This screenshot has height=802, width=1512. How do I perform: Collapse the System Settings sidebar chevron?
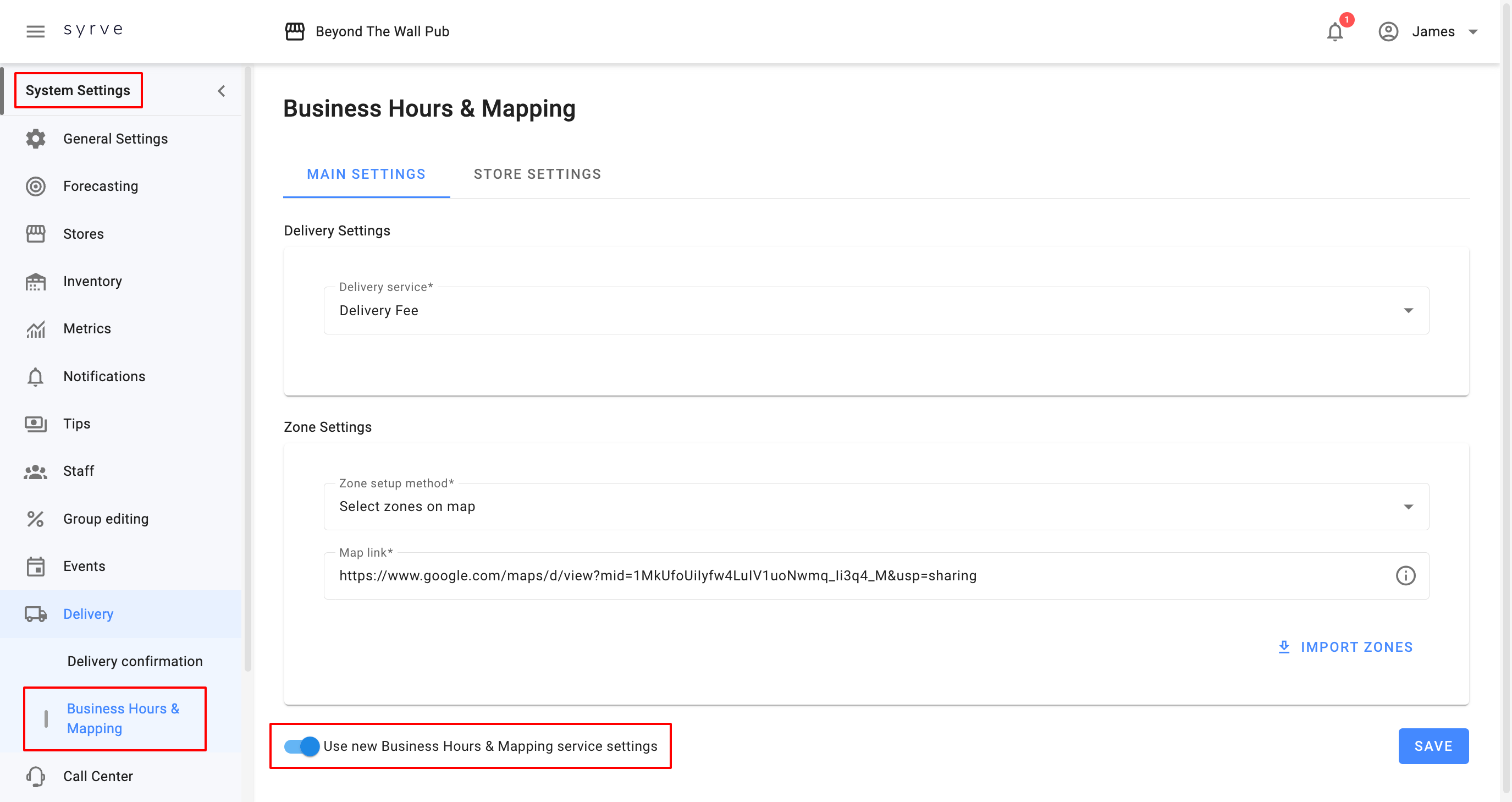coord(221,91)
